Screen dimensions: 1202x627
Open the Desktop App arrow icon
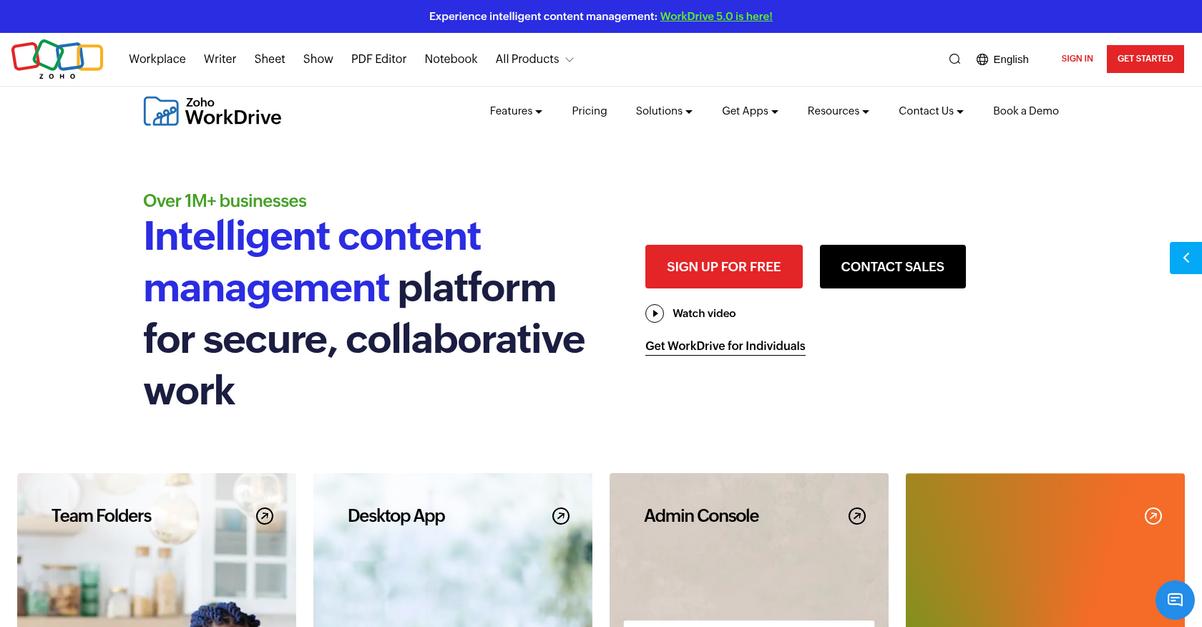[x=561, y=516]
